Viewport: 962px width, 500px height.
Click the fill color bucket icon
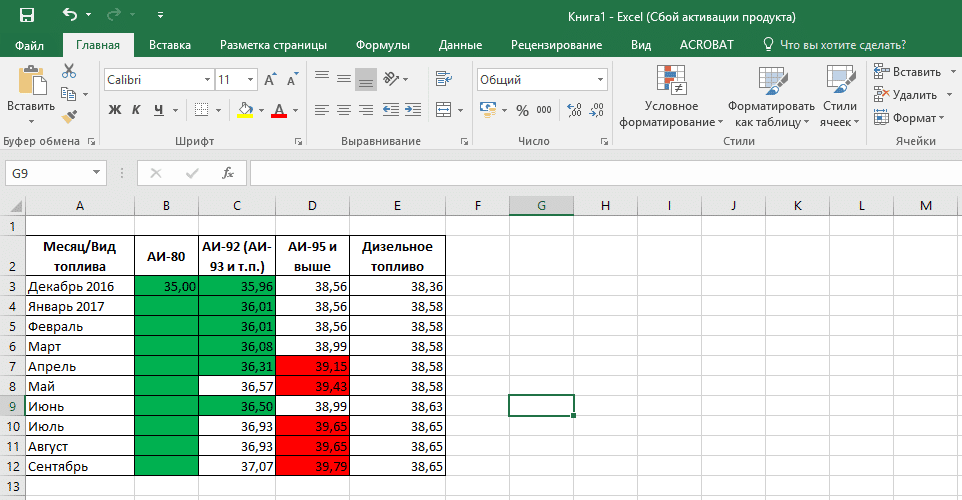(x=245, y=110)
